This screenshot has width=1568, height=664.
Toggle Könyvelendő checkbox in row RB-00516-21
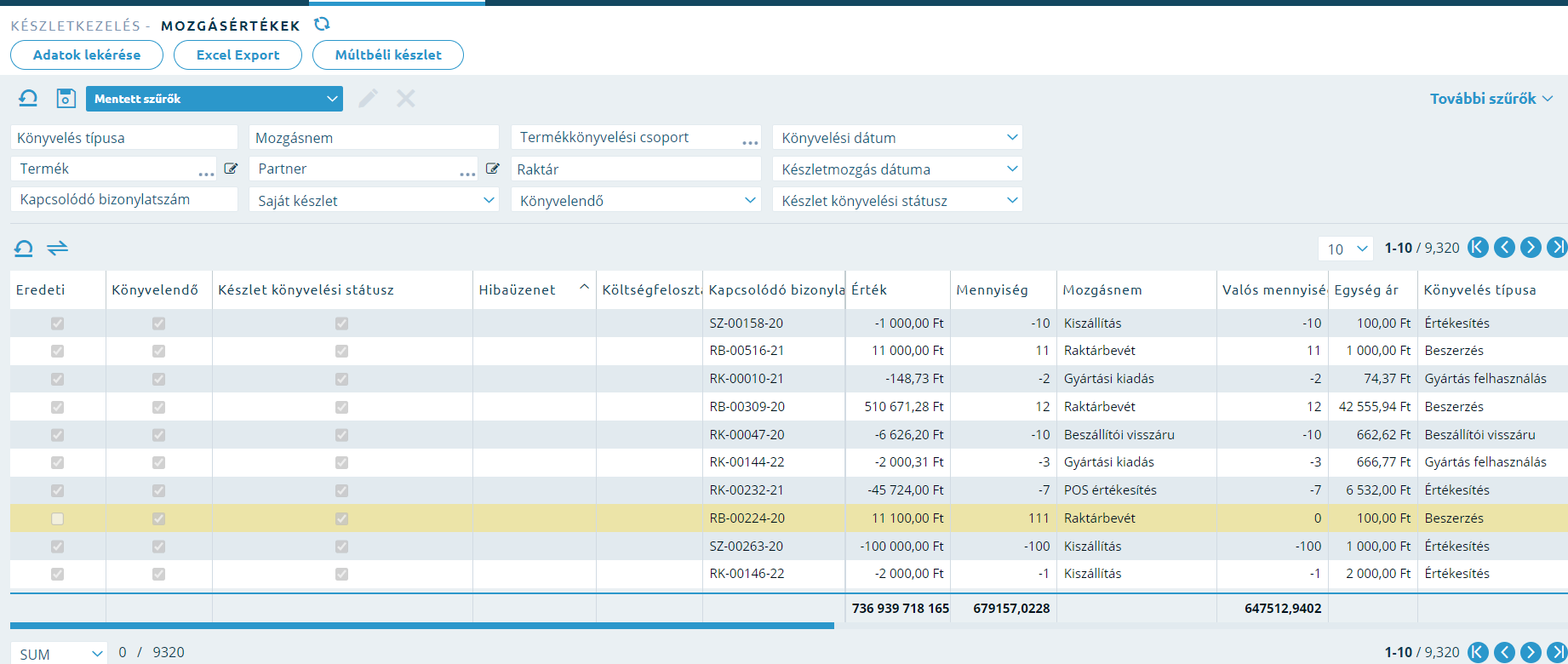[158, 351]
